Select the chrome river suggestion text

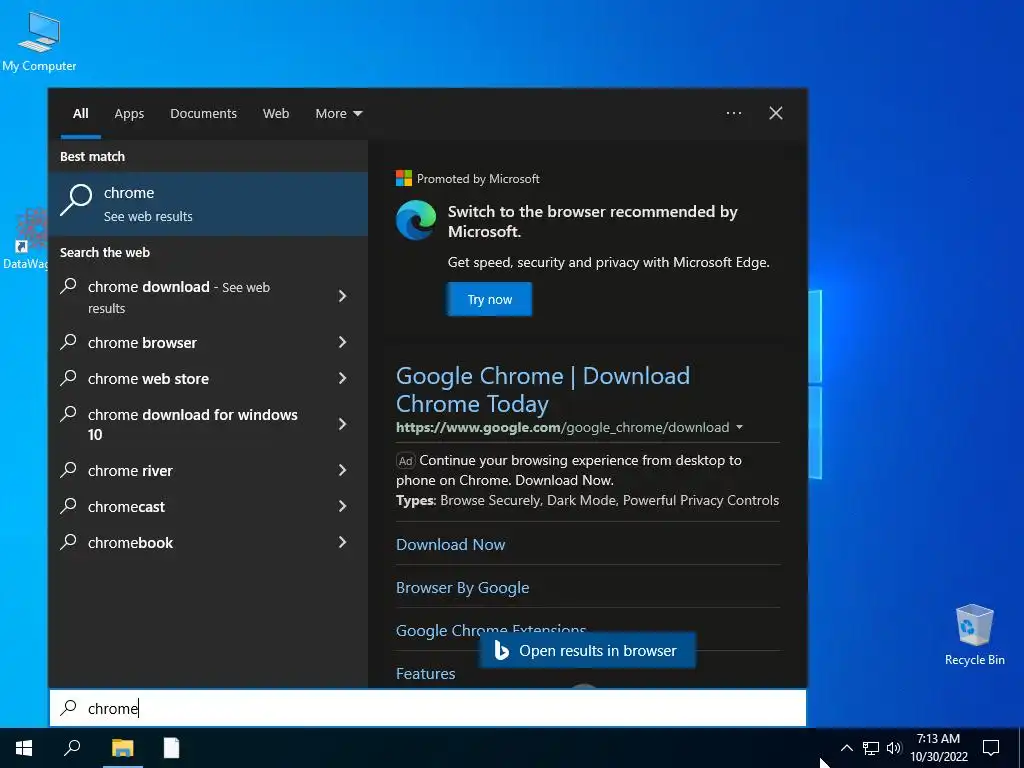(x=131, y=471)
